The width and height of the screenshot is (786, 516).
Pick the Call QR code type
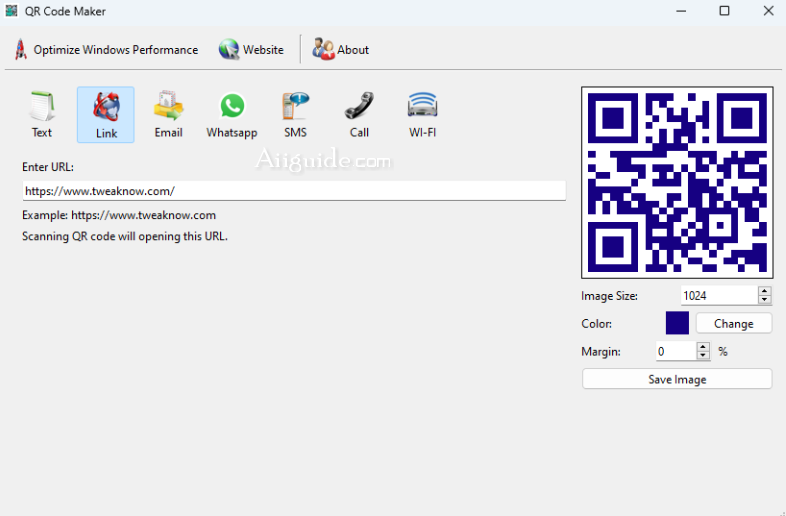[x=359, y=115]
